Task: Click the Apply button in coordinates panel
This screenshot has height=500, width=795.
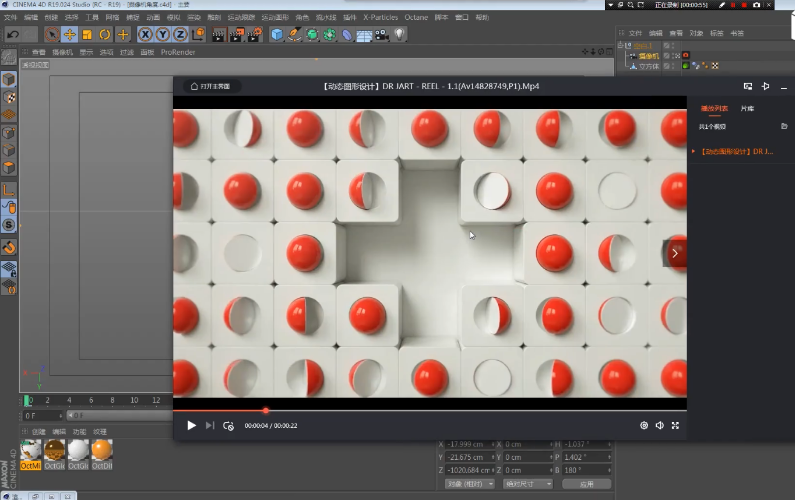Action: point(587,483)
